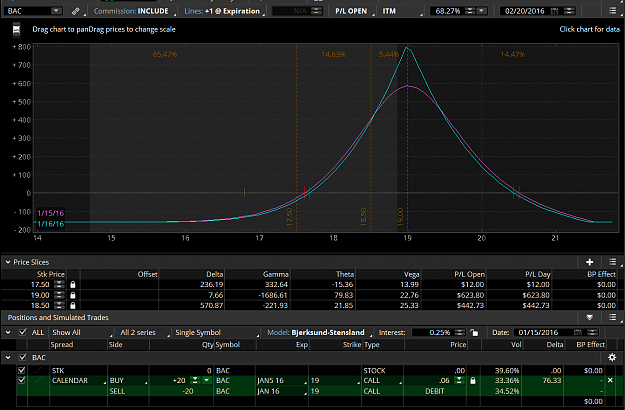The width and height of the screenshot is (625, 410).
Task: Click the 18.50 price slice marker on chart
Action: click(x=364, y=216)
